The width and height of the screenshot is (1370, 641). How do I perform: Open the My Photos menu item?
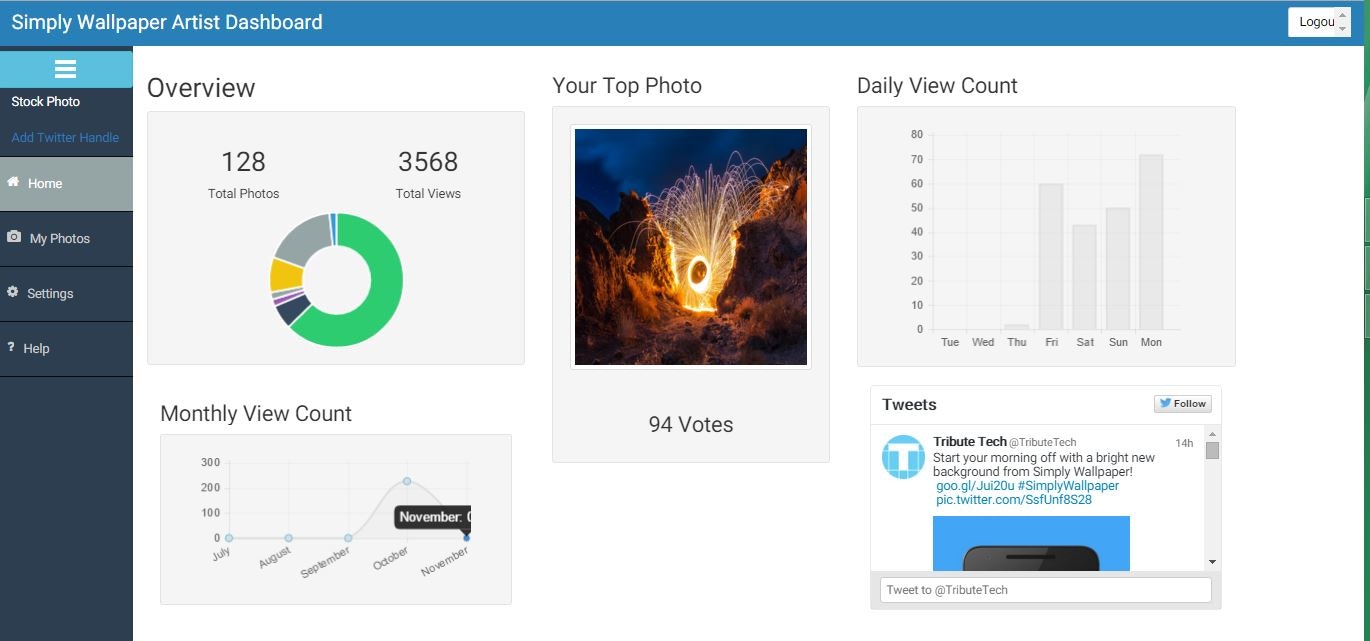click(x=66, y=239)
